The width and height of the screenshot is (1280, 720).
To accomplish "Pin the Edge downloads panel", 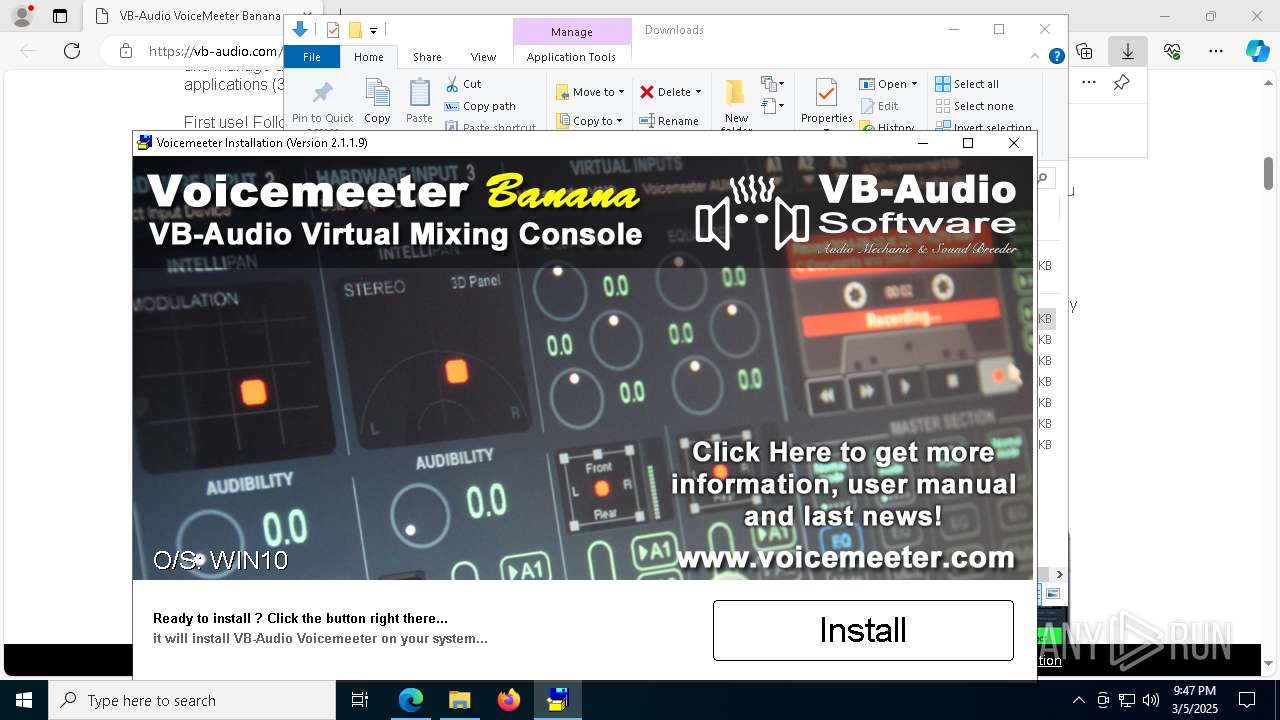I will tap(1121, 83).
